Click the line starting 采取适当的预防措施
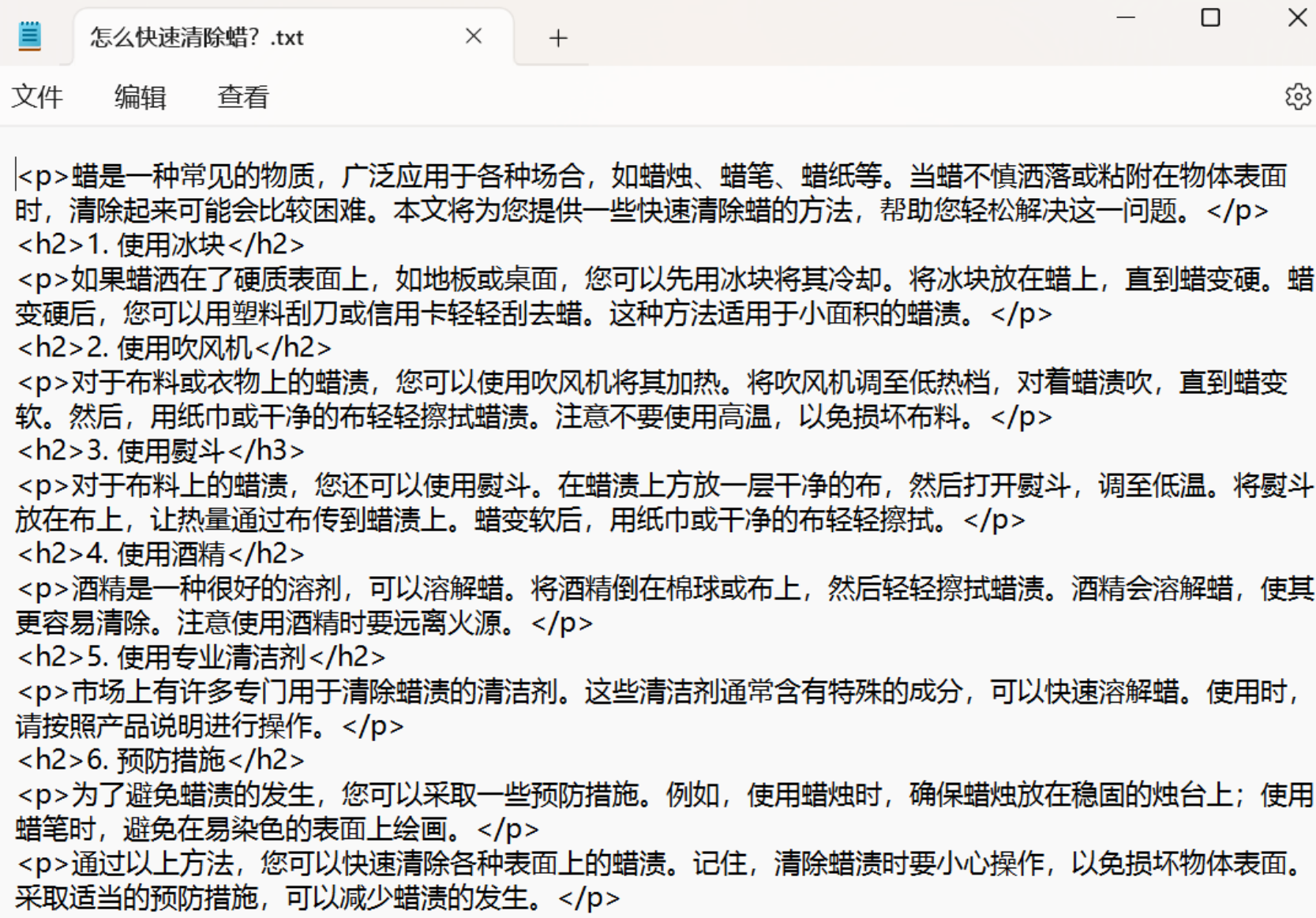This screenshot has width=1316, height=918. click(x=317, y=898)
